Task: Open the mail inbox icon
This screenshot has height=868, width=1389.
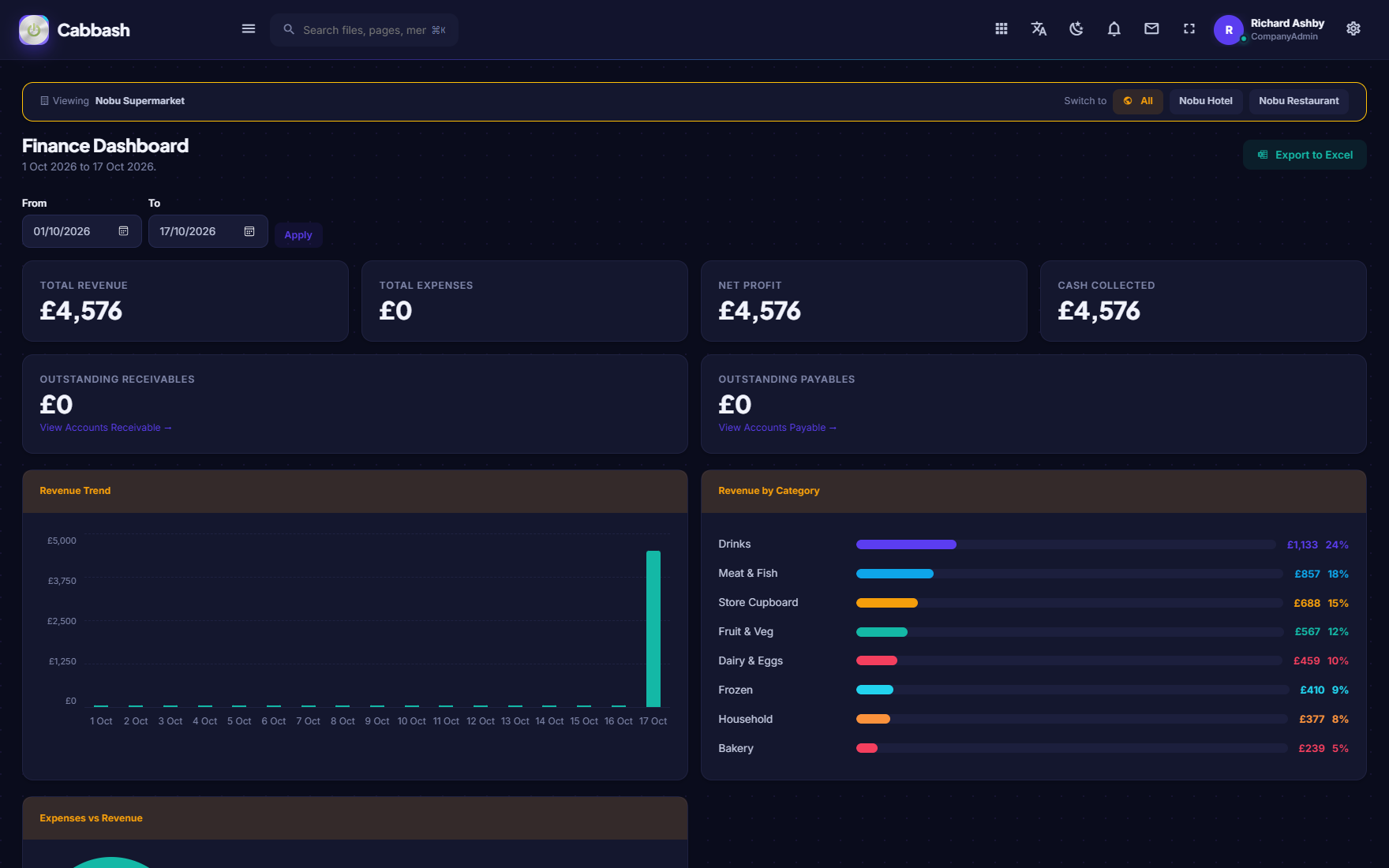Action: (x=1151, y=29)
